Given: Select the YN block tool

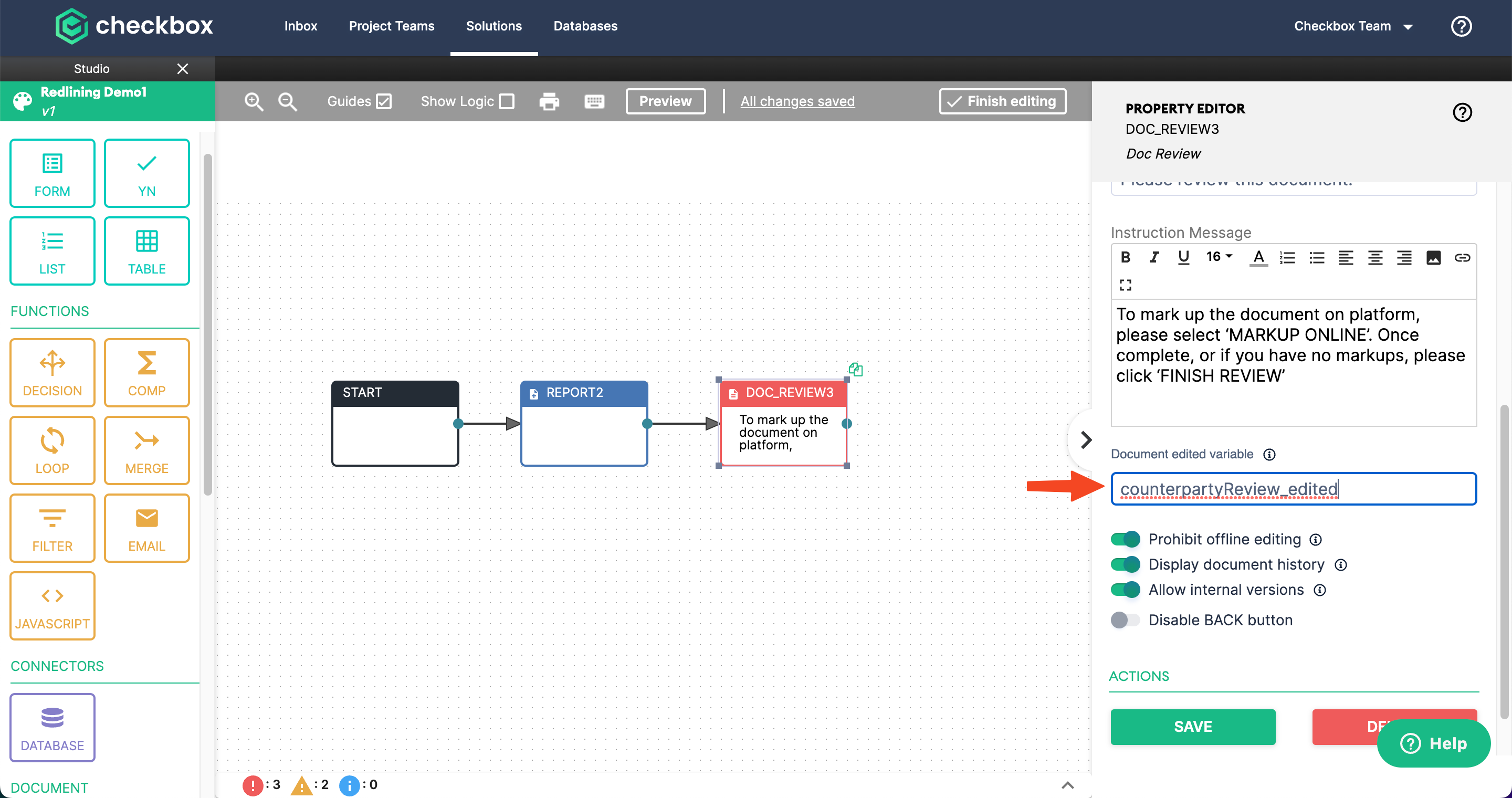Looking at the screenshot, I should 147,173.
